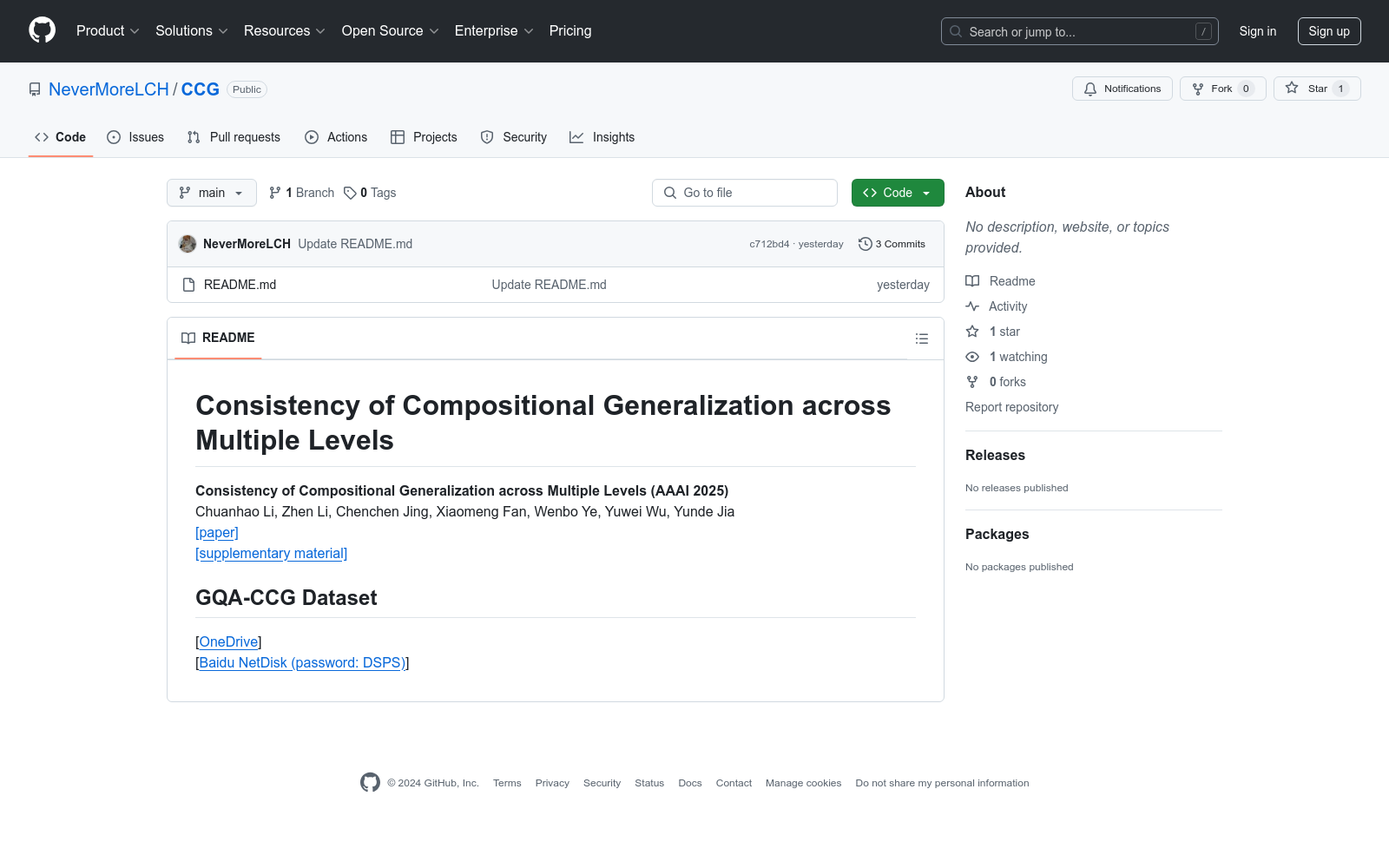The height and width of the screenshot is (868, 1389).
Task: Open the NeverMoreLCH owner link
Action: click(x=109, y=89)
